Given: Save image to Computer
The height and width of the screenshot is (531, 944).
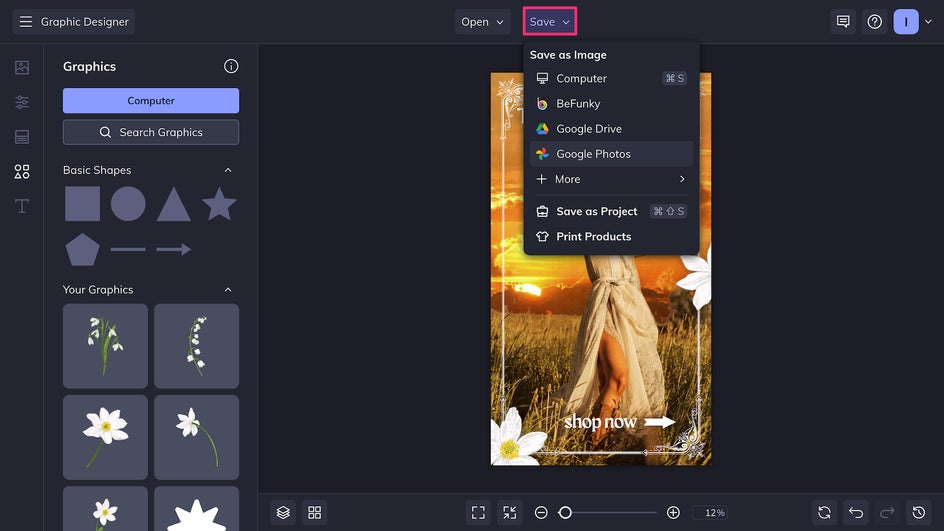Looking at the screenshot, I should pos(611,78).
